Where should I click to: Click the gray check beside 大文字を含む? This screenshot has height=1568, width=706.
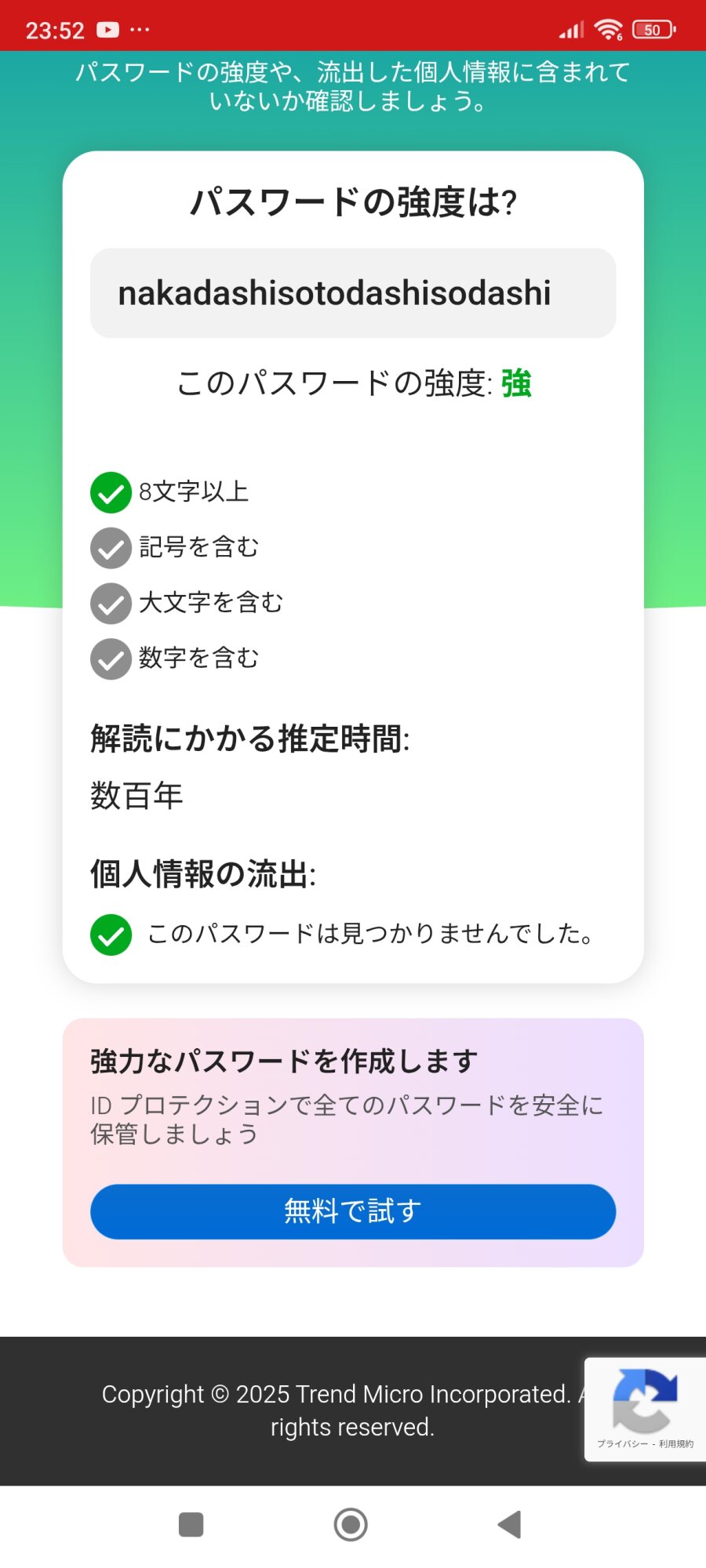pyautogui.click(x=111, y=604)
